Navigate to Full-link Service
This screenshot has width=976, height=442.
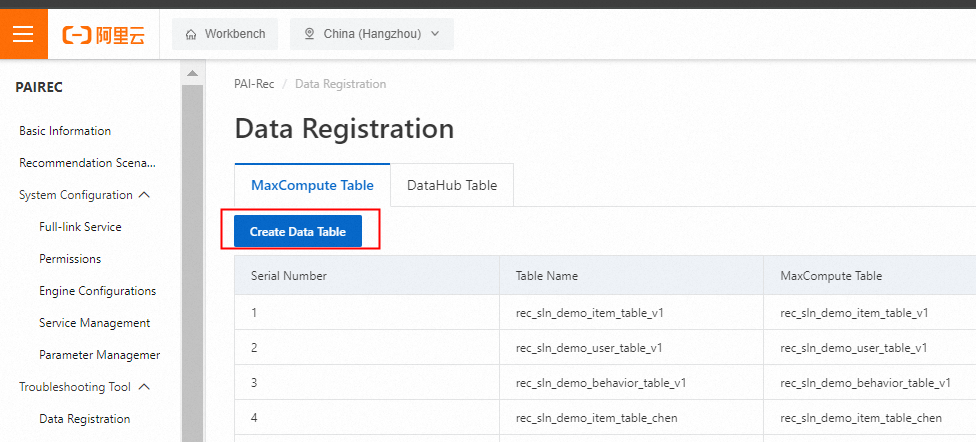click(80, 227)
